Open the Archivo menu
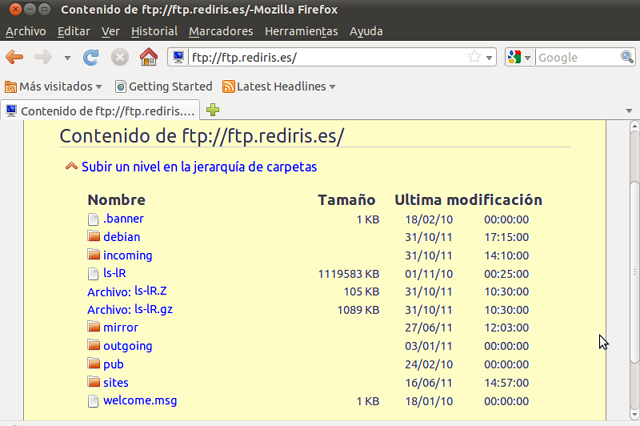Screen dimensions: 640x426 coord(26,31)
